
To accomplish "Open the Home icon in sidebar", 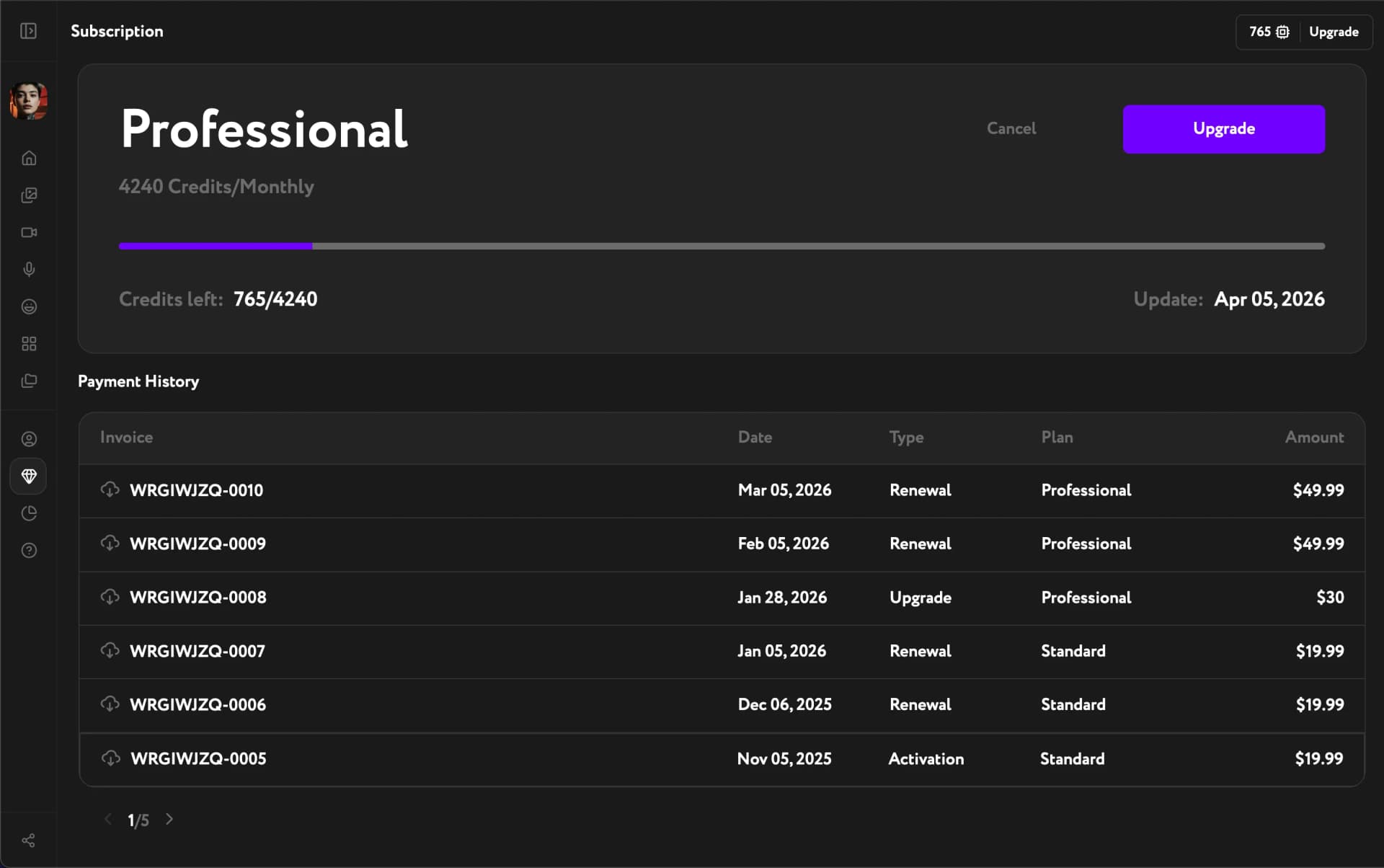I will [29, 158].
